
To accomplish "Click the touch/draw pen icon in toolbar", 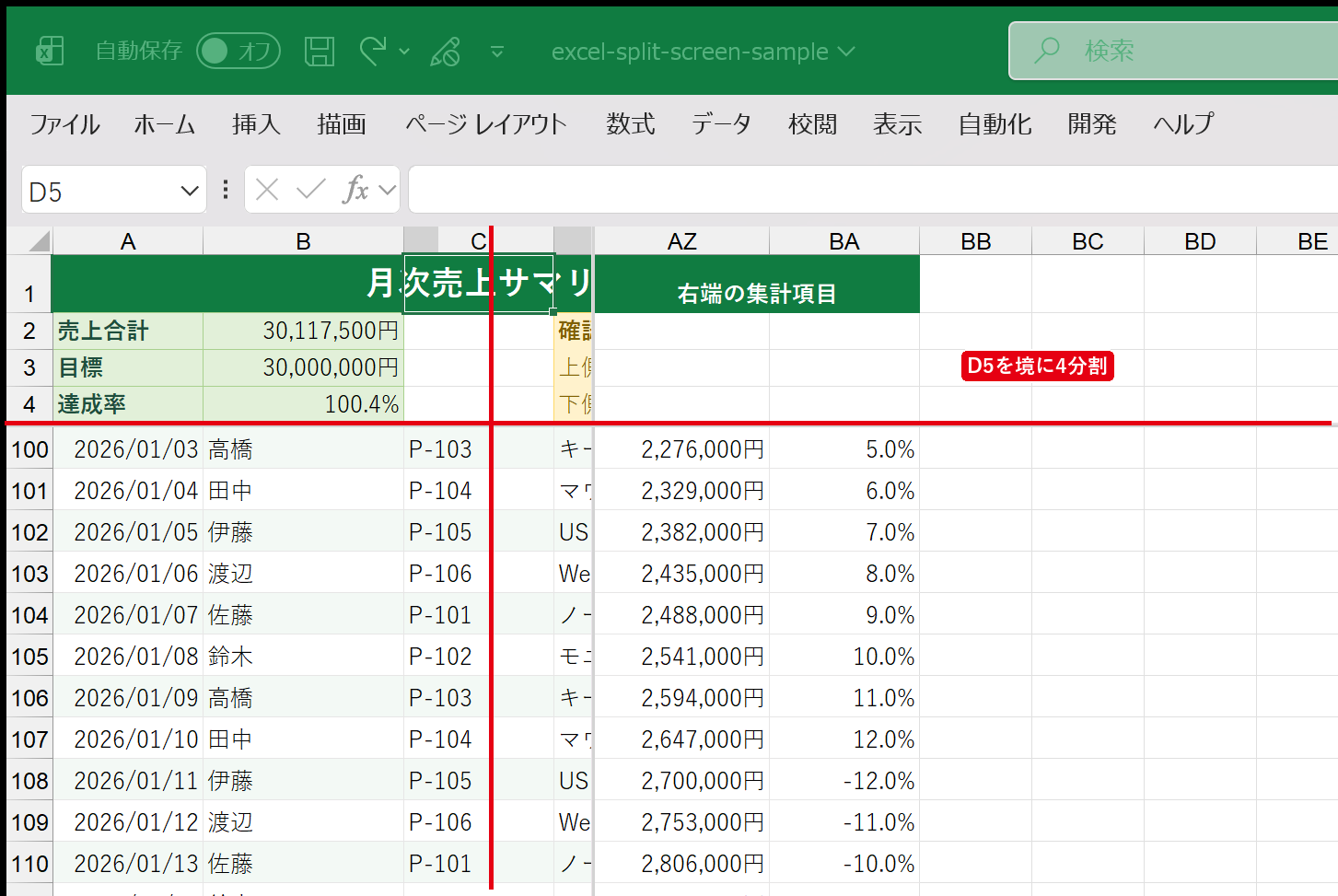I will coord(446,51).
